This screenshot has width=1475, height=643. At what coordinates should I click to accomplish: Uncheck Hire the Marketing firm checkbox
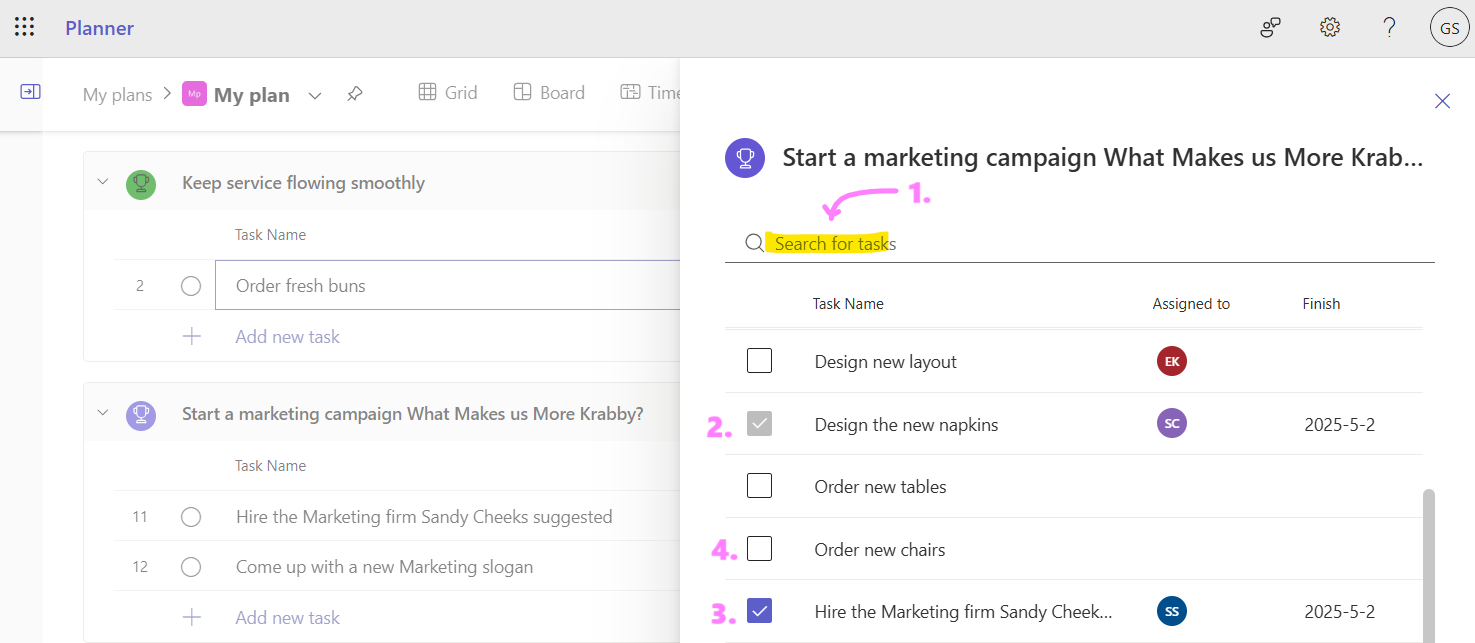click(759, 610)
